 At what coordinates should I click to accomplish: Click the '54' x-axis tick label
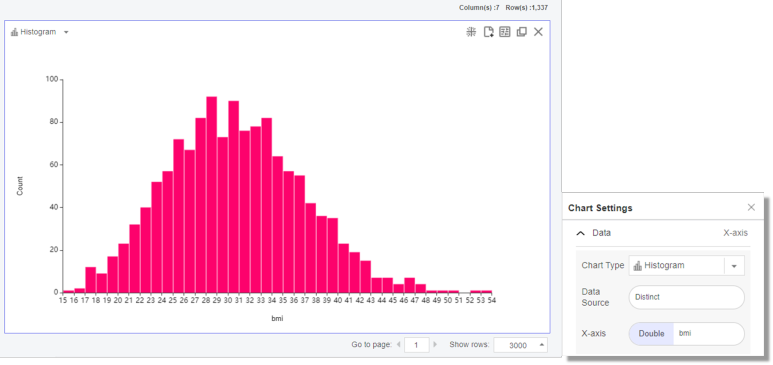(x=491, y=300)
